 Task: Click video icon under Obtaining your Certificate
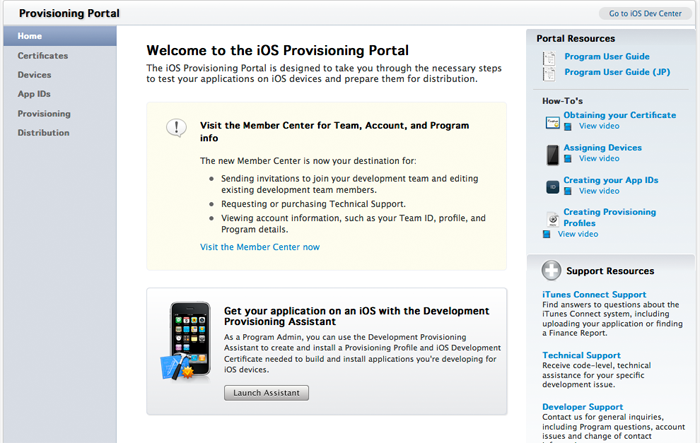(x=568, y=126)
